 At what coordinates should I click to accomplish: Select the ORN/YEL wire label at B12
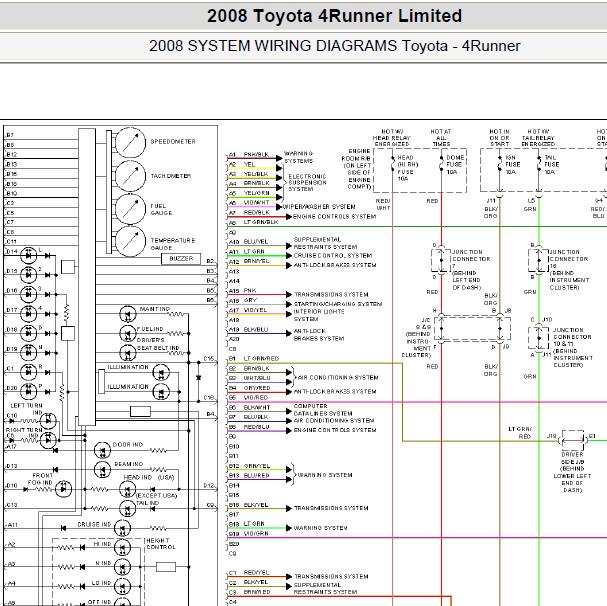pyautogui.click(x=257, y=466)
